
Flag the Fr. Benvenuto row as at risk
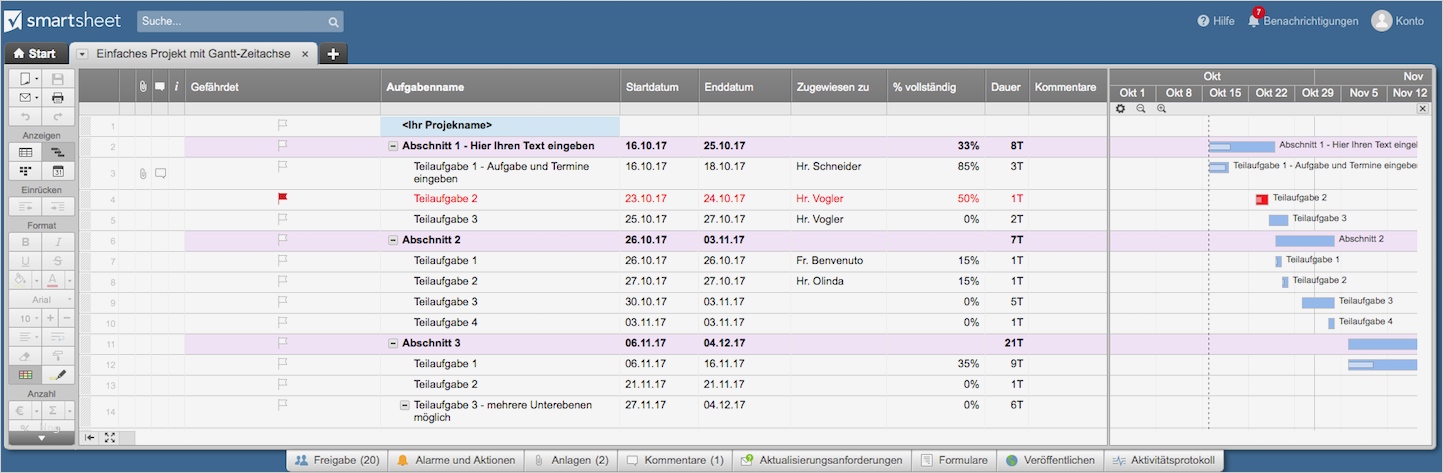[282, 260]
